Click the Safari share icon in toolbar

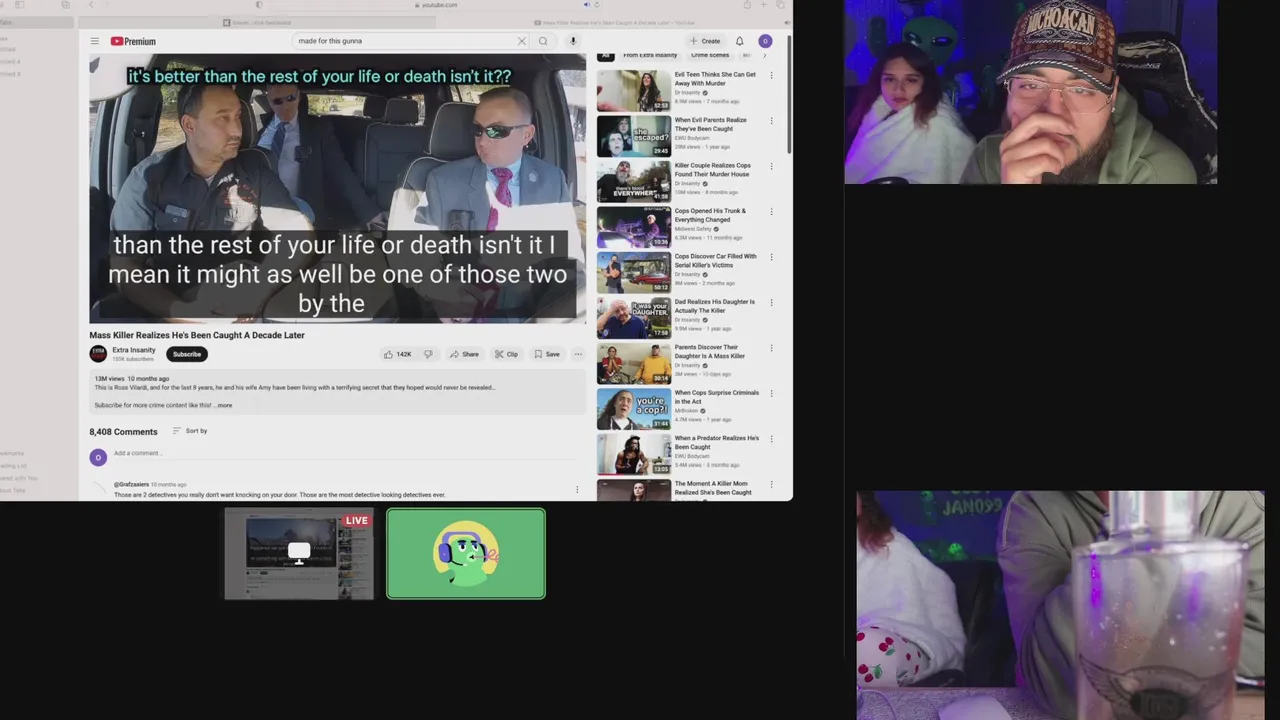coord(747,5)
